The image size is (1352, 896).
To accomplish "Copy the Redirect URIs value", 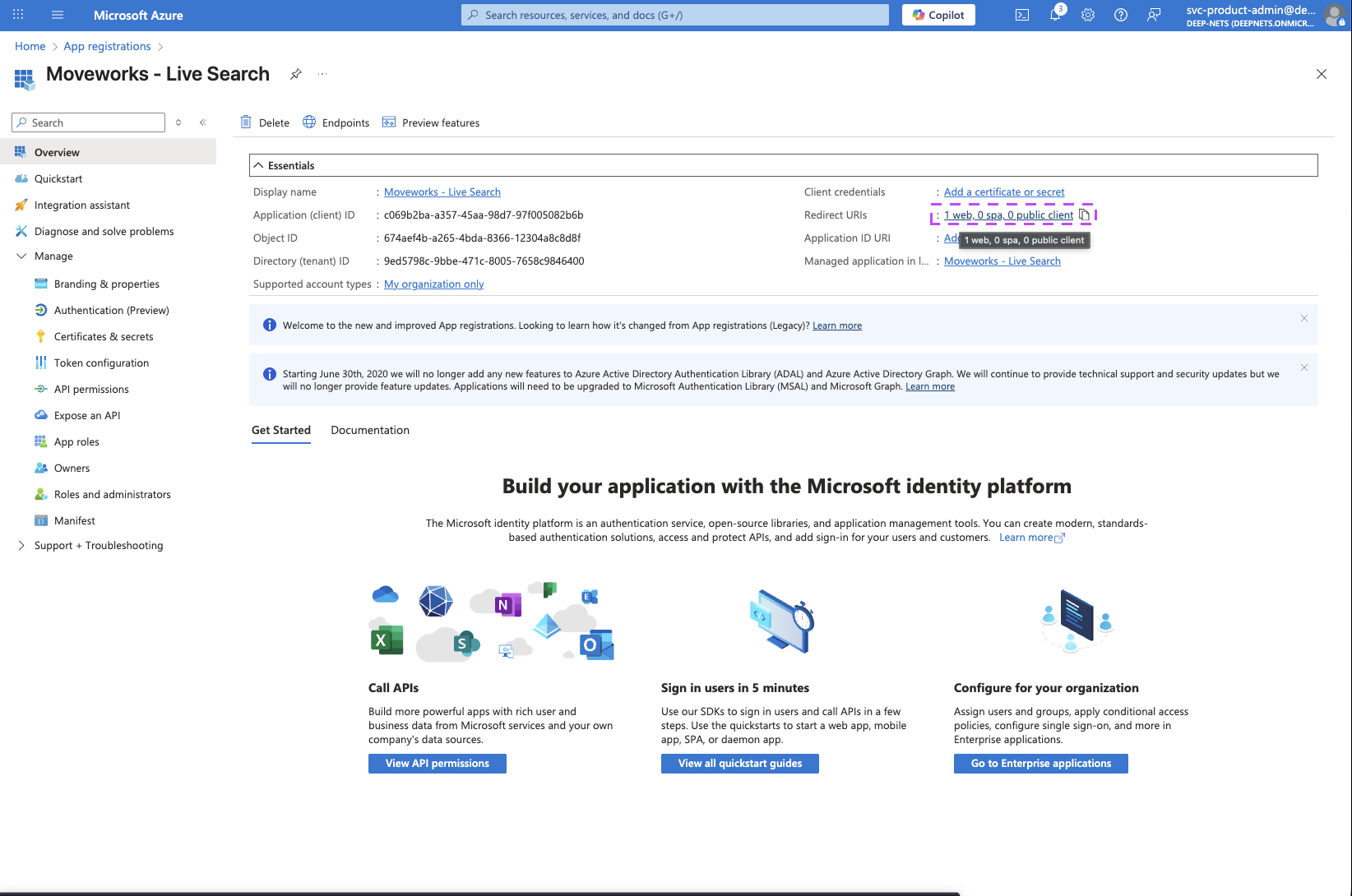I will 1085,215.
